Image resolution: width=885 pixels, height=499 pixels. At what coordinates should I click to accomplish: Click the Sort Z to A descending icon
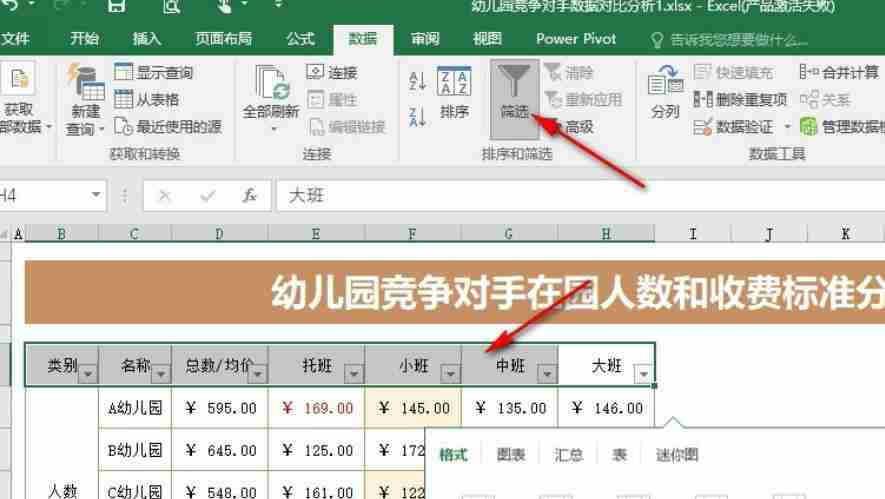[417, 116]
